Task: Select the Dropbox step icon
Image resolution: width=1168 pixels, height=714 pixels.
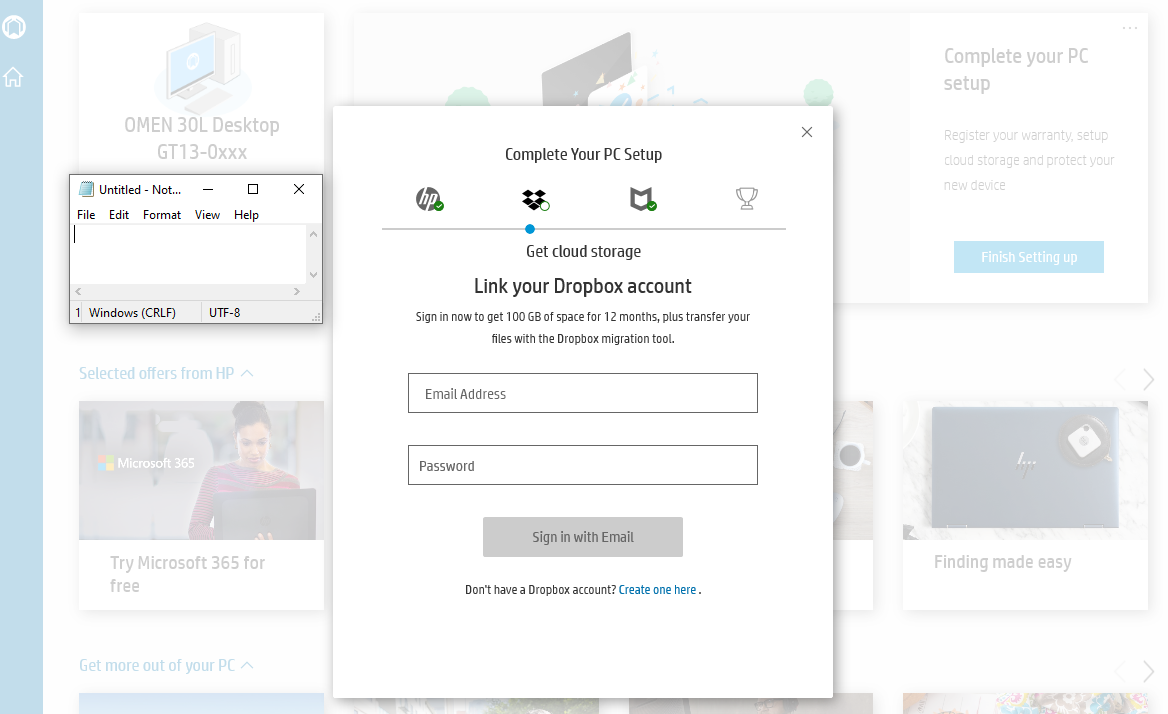Action: tap(536, 200)
